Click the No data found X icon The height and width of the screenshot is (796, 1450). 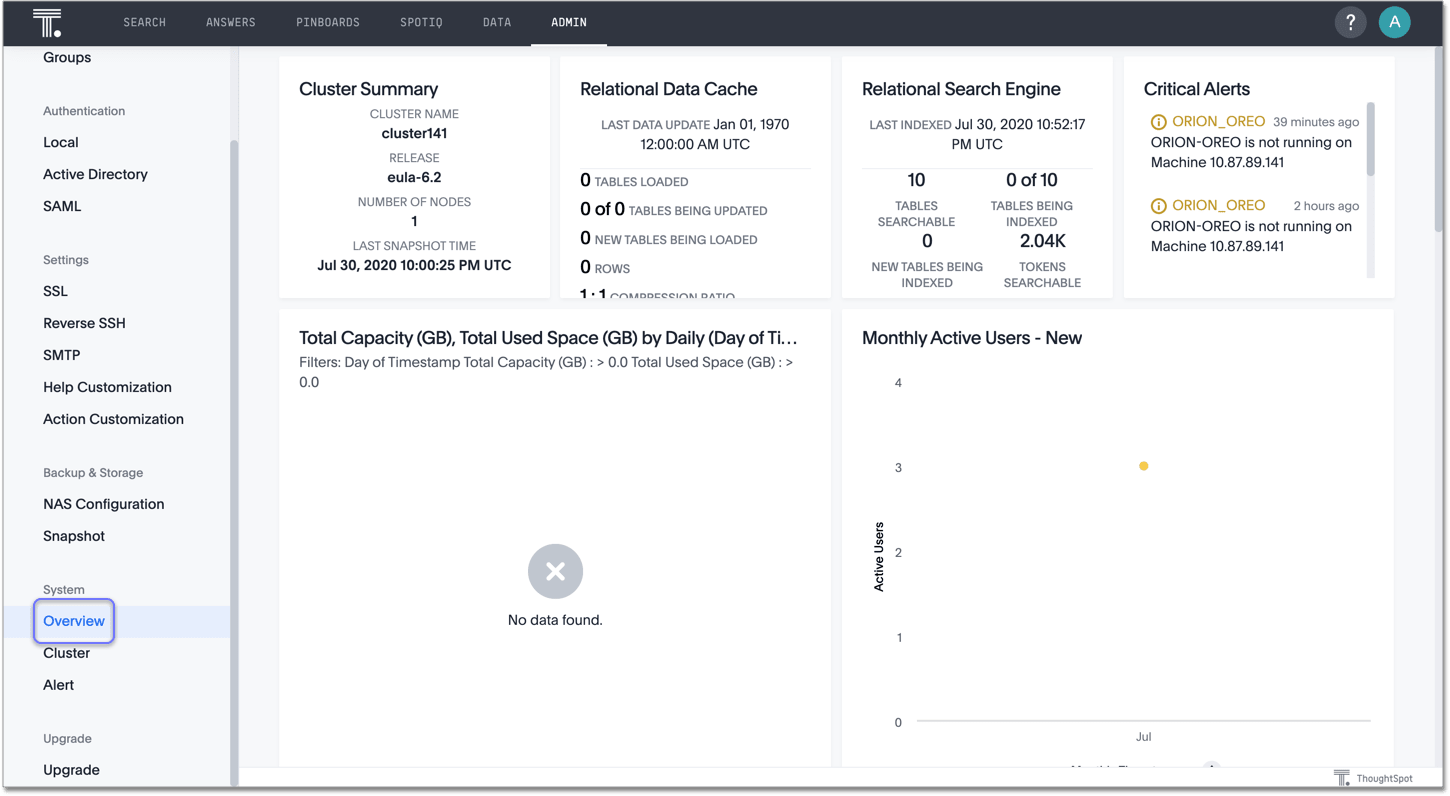click(555, 571)
